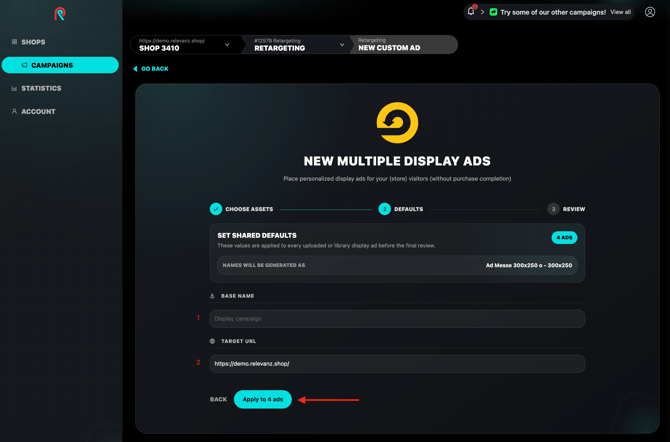Click the NEW MULTIPLE DISPLAY ADS title

point(397,161)
